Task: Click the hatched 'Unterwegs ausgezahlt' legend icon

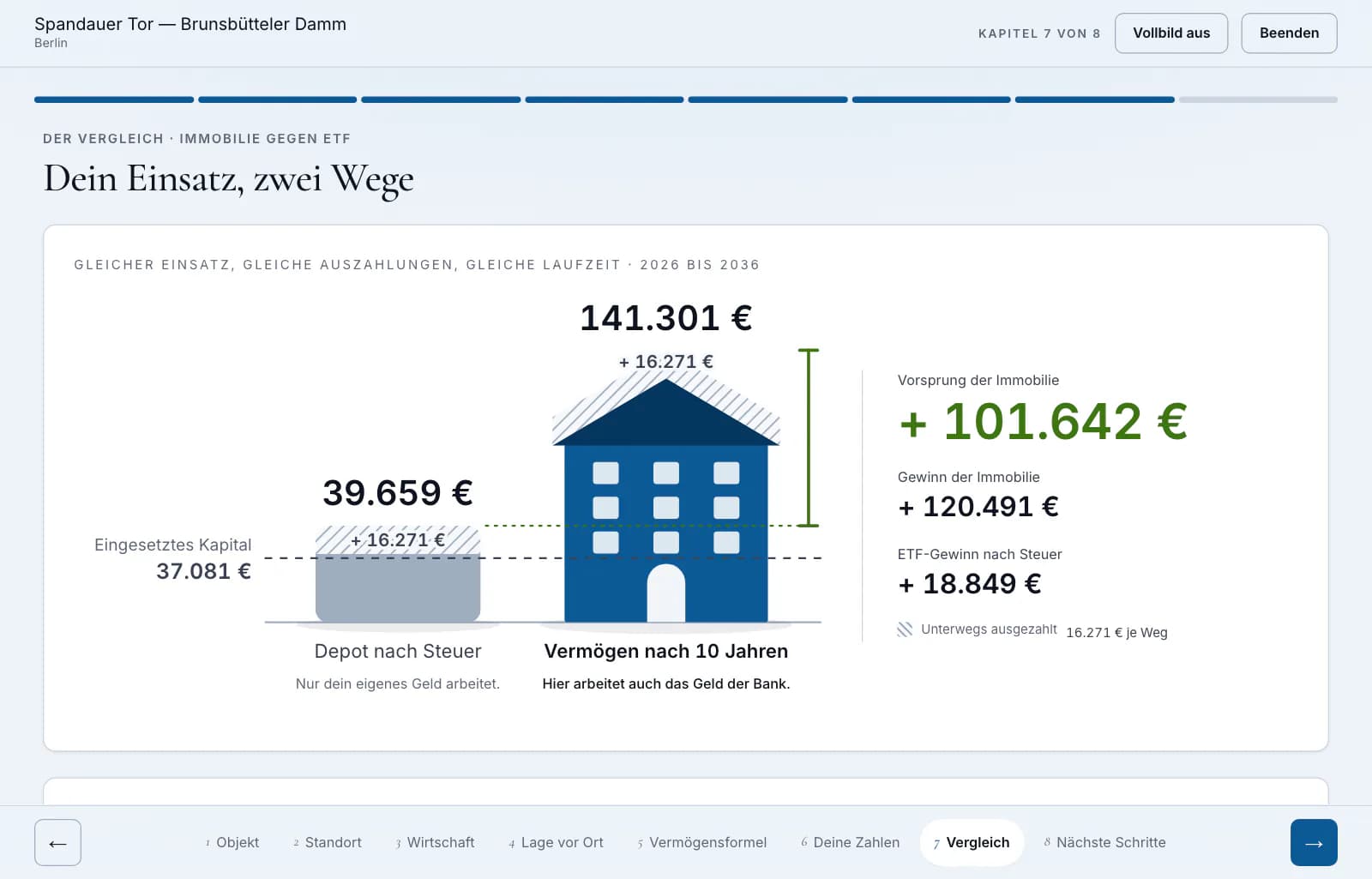Action: [x=905, y=629]
